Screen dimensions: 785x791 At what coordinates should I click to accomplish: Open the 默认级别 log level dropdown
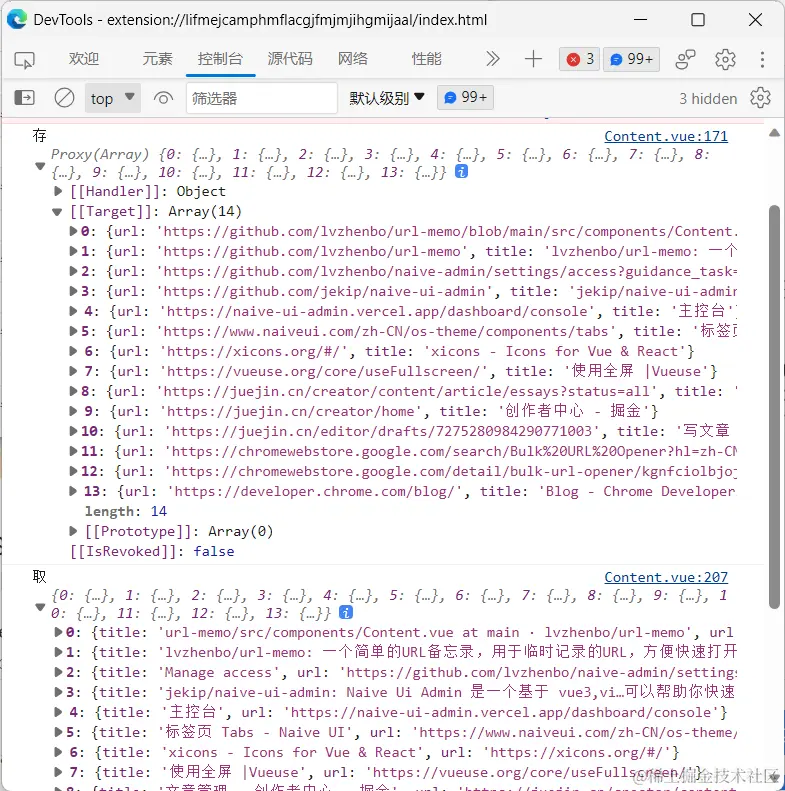pyautogui.click(x=387, y=97)
